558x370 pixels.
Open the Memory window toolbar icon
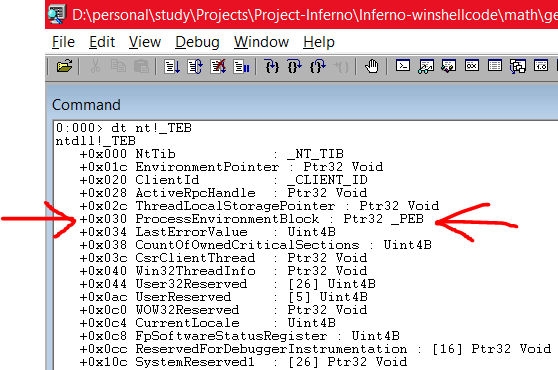495,66
